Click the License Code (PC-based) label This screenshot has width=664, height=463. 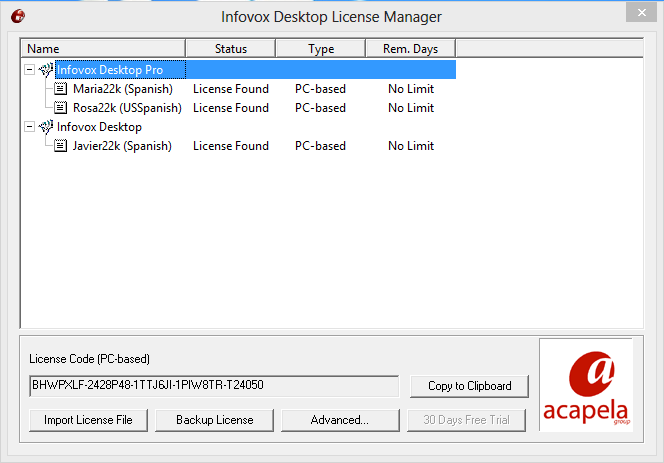pos(89,359)
